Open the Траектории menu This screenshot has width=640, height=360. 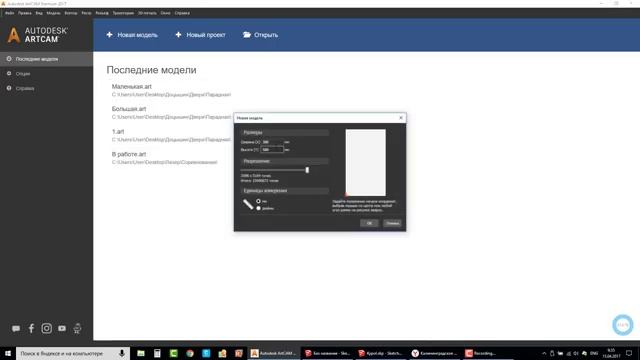[x=123, y=13]
